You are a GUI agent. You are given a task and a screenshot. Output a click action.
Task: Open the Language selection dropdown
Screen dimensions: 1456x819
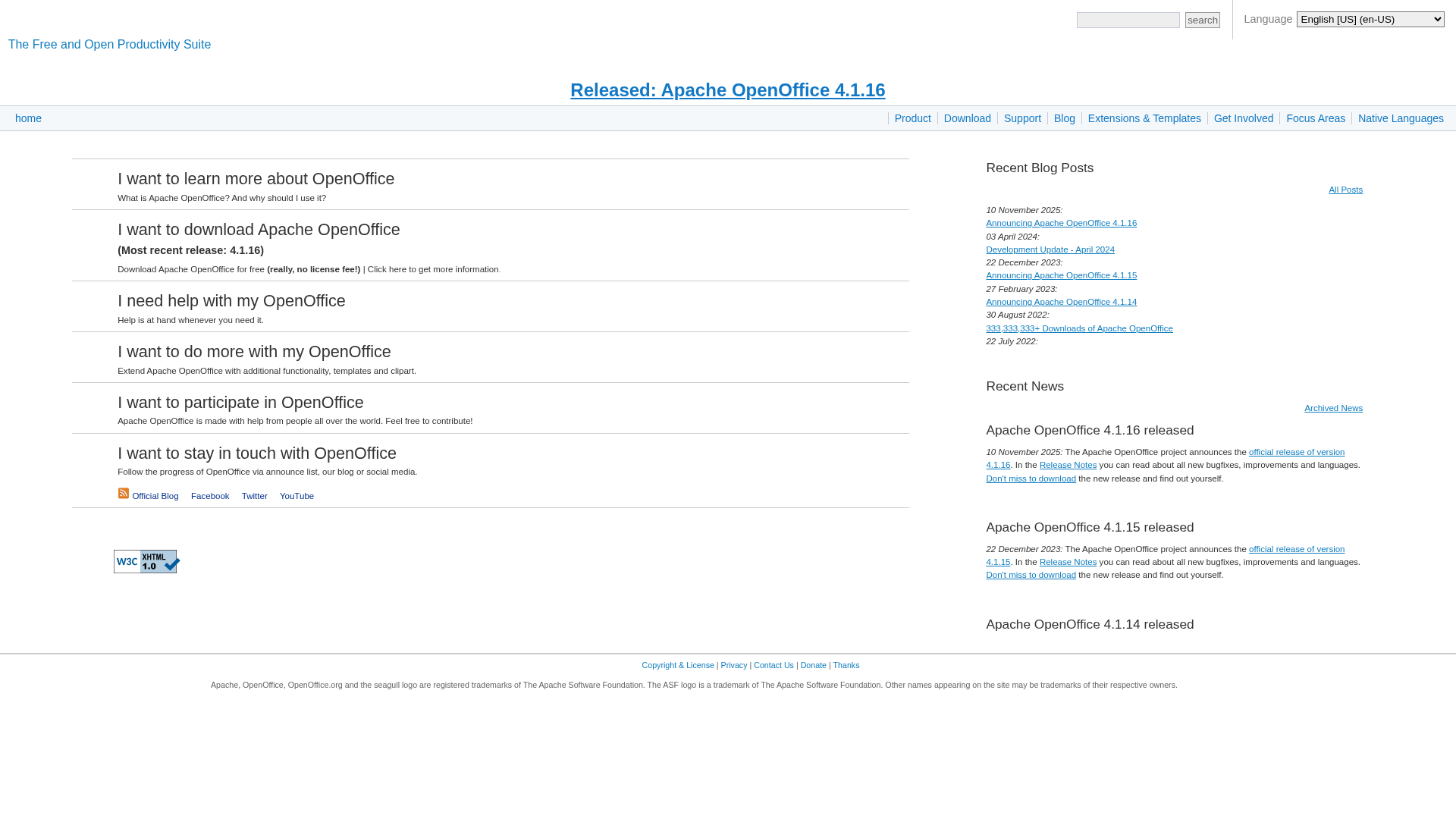click(1370, 19)
